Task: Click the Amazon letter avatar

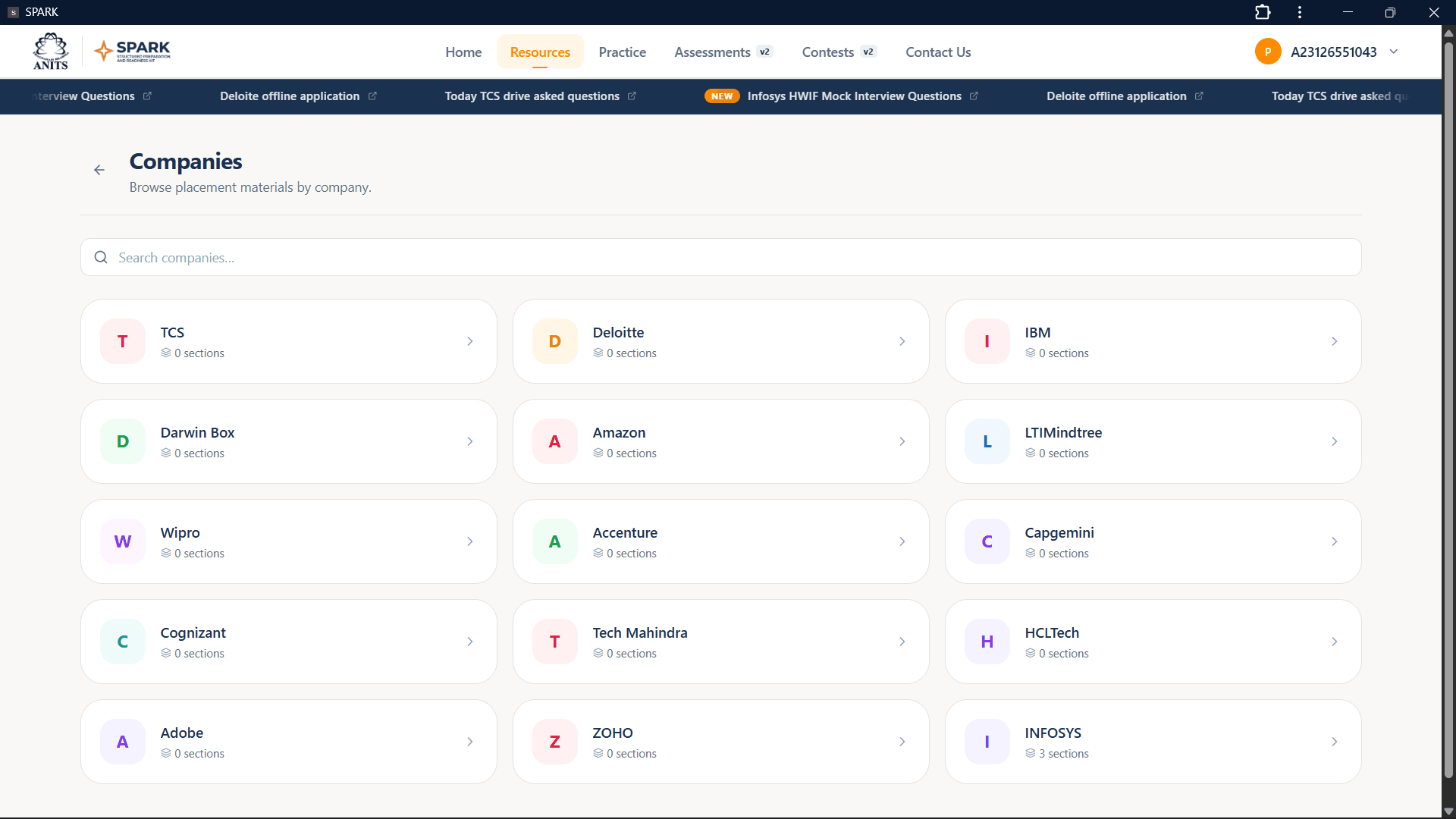Action: (555, 441)
